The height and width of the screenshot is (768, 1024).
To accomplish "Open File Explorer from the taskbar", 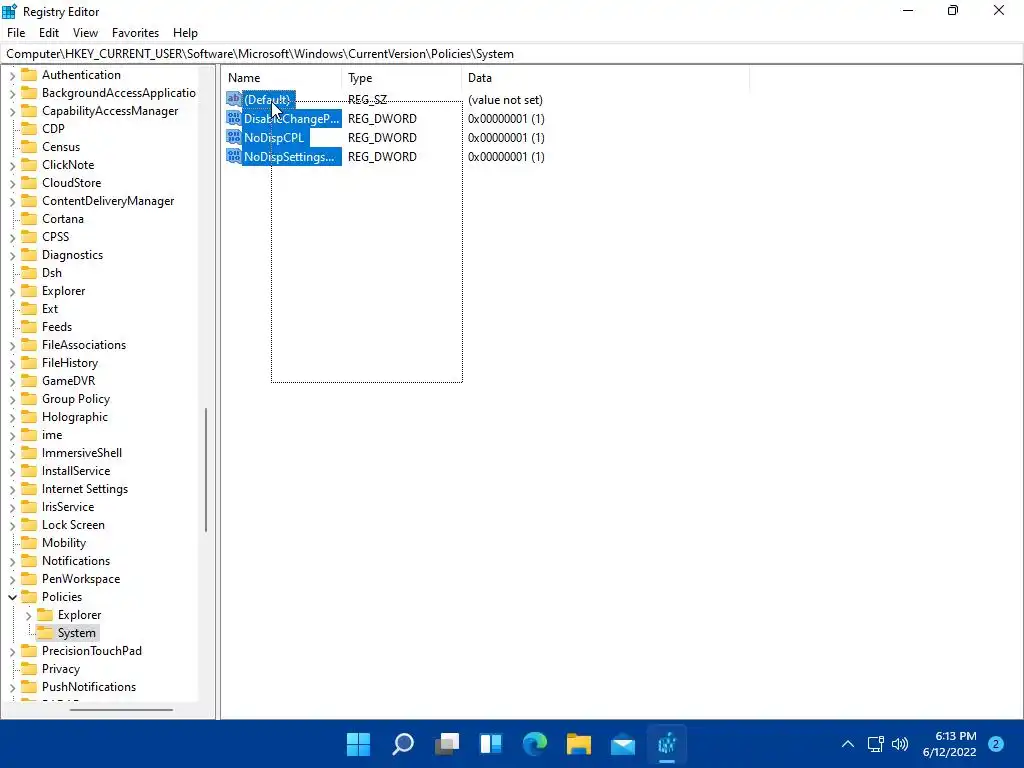I will (x=579, y=744).
